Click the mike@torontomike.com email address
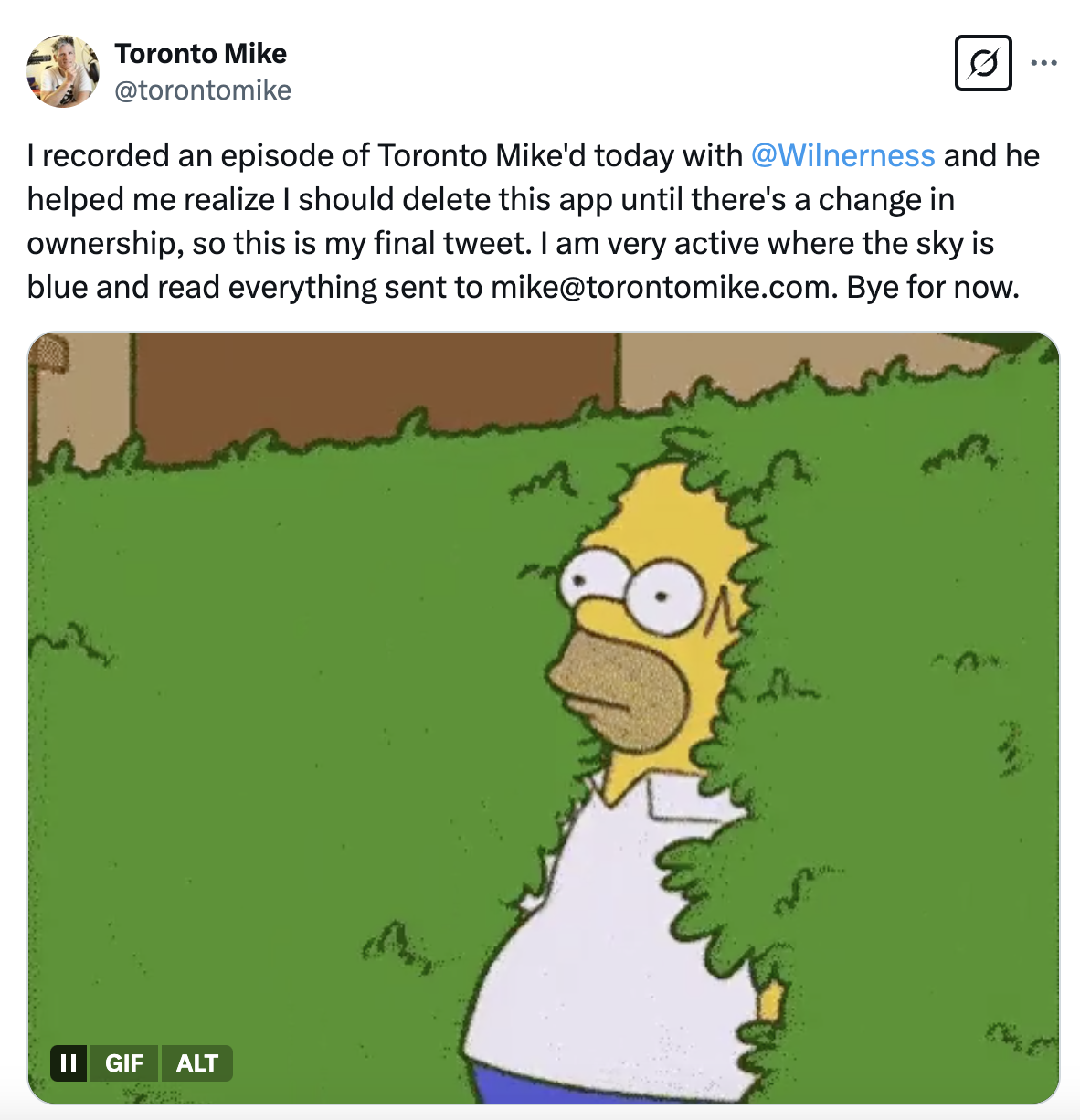Viewport: 1080px width, 1120px height. (x=661, y=287)
